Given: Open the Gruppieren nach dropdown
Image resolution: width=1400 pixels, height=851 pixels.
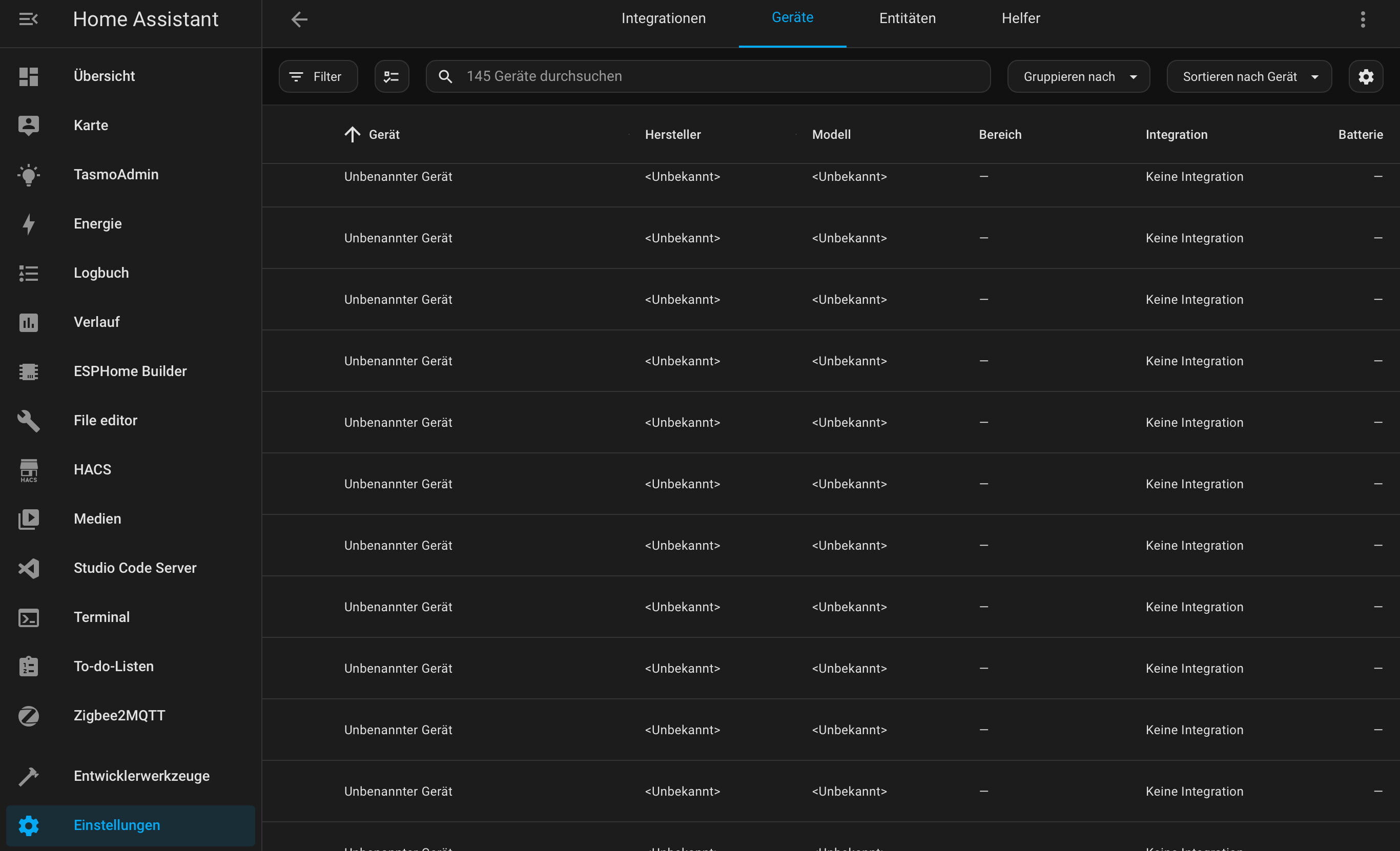Looking at the screenshot, I should click(x=1078, y=76).
